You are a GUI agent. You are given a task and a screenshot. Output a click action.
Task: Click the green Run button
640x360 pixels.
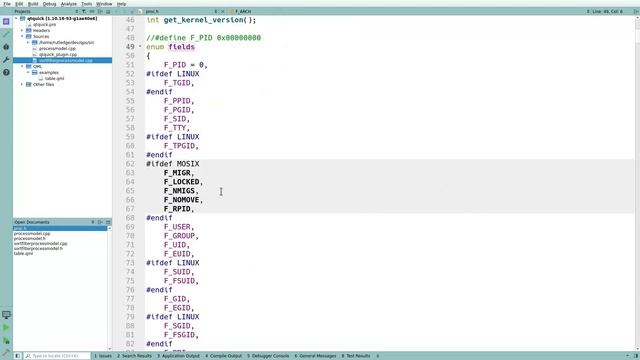[6, 327]
